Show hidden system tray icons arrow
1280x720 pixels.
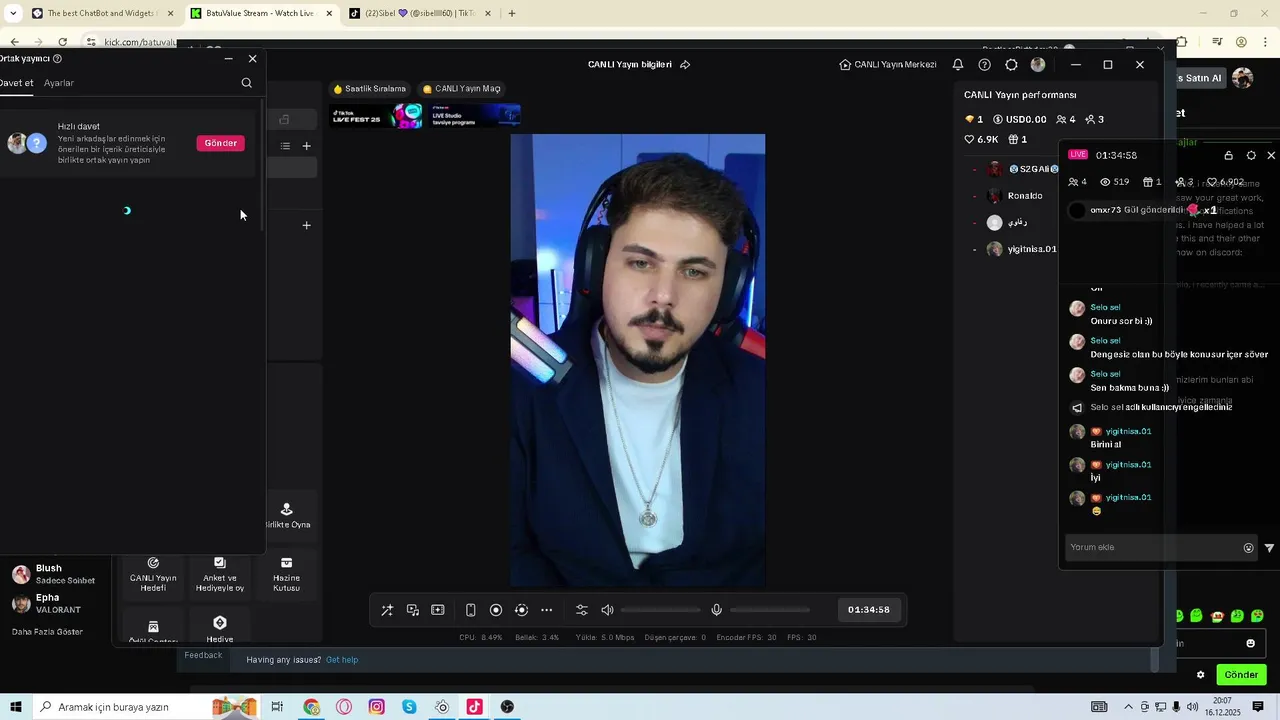coord(1128,707)
